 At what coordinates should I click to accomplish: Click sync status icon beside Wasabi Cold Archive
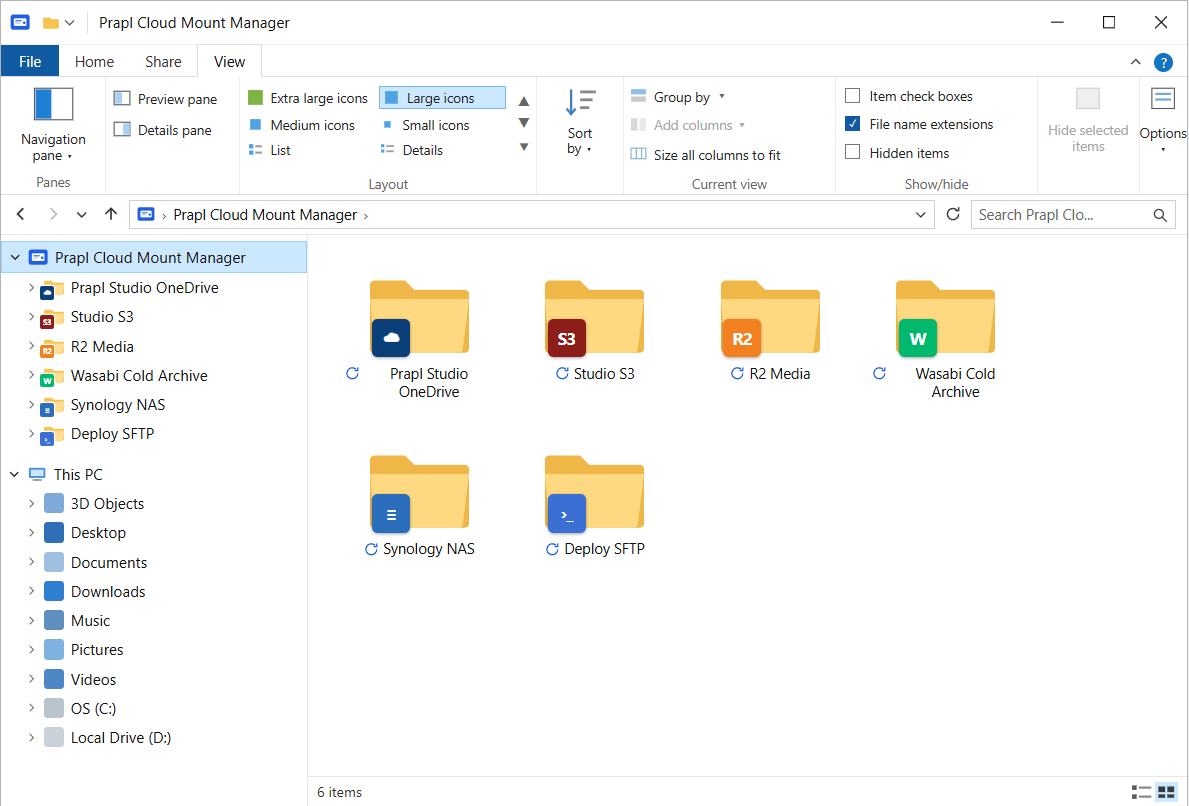point(880,373)
